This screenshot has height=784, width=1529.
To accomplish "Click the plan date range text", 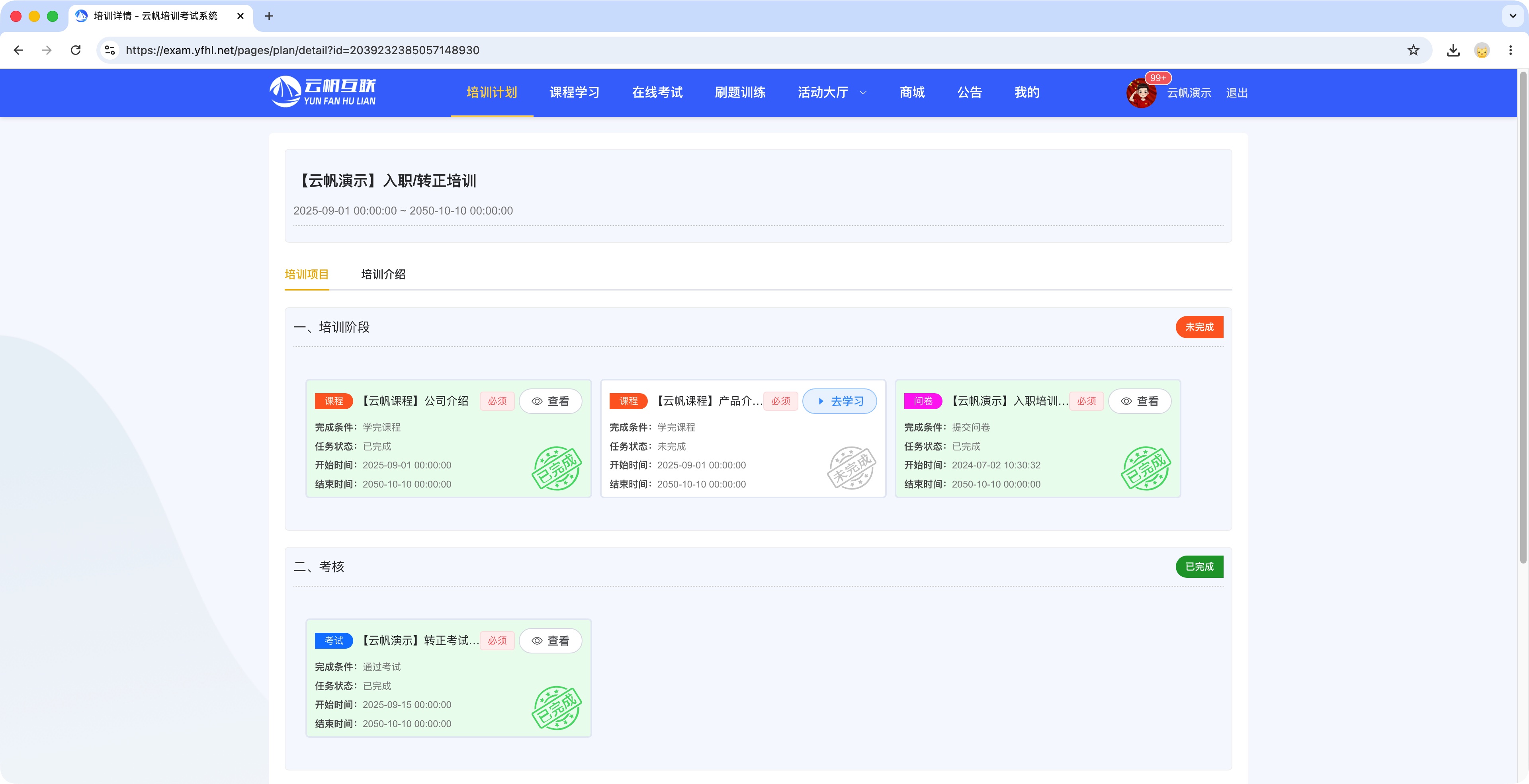I will point(403,211).
